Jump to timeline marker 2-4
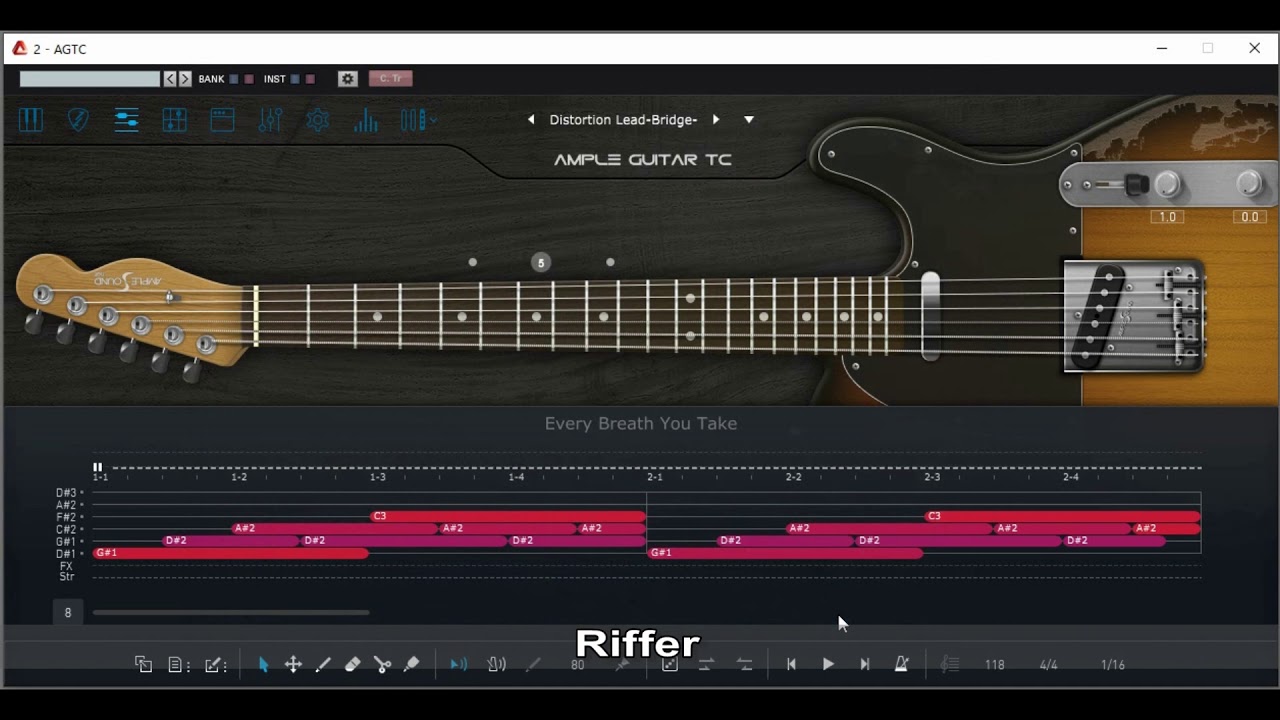The image size is (1280, 720). click(x=1070, y=477)
